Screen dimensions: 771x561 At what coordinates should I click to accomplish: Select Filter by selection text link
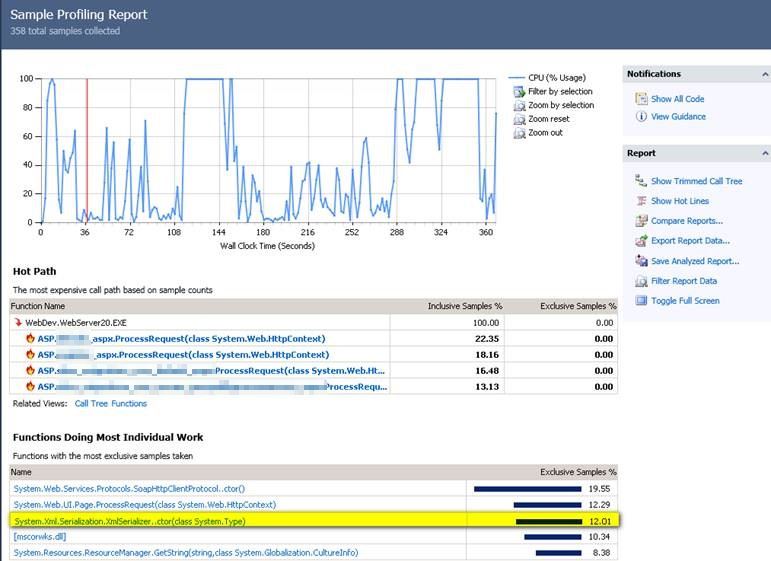pos(560,91)
